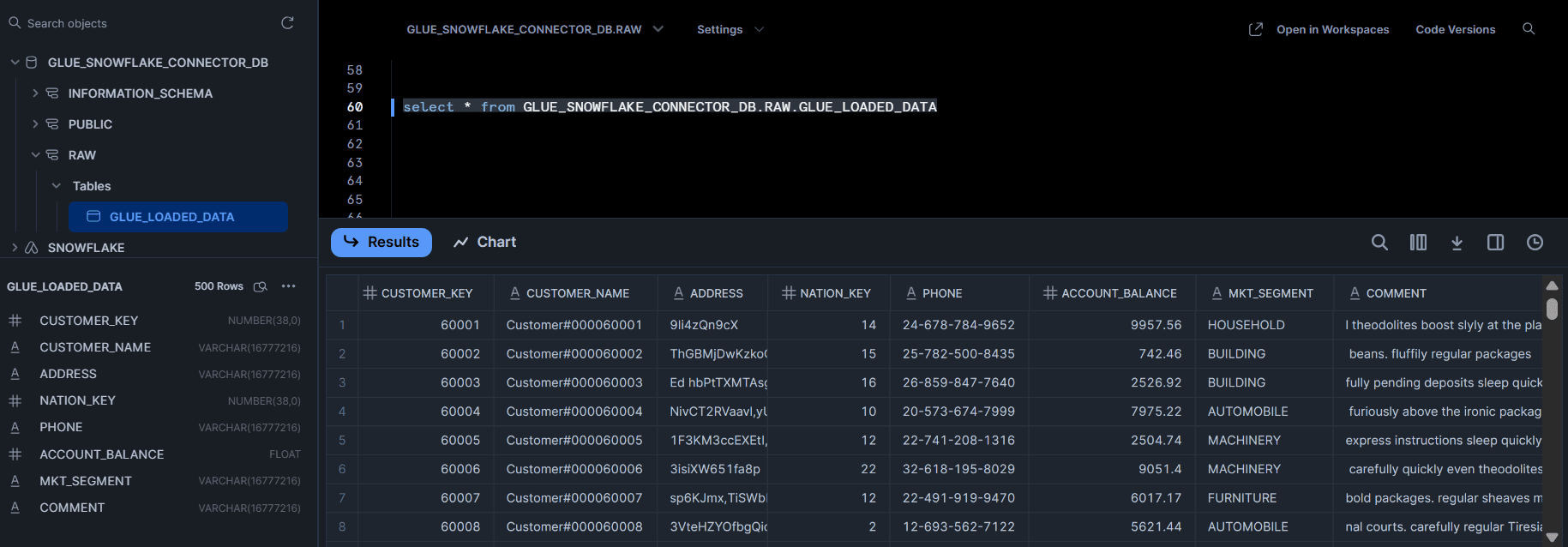
Task: Open the column selector icon in results
Action: pyautogui.click(x=1418, y=243)
